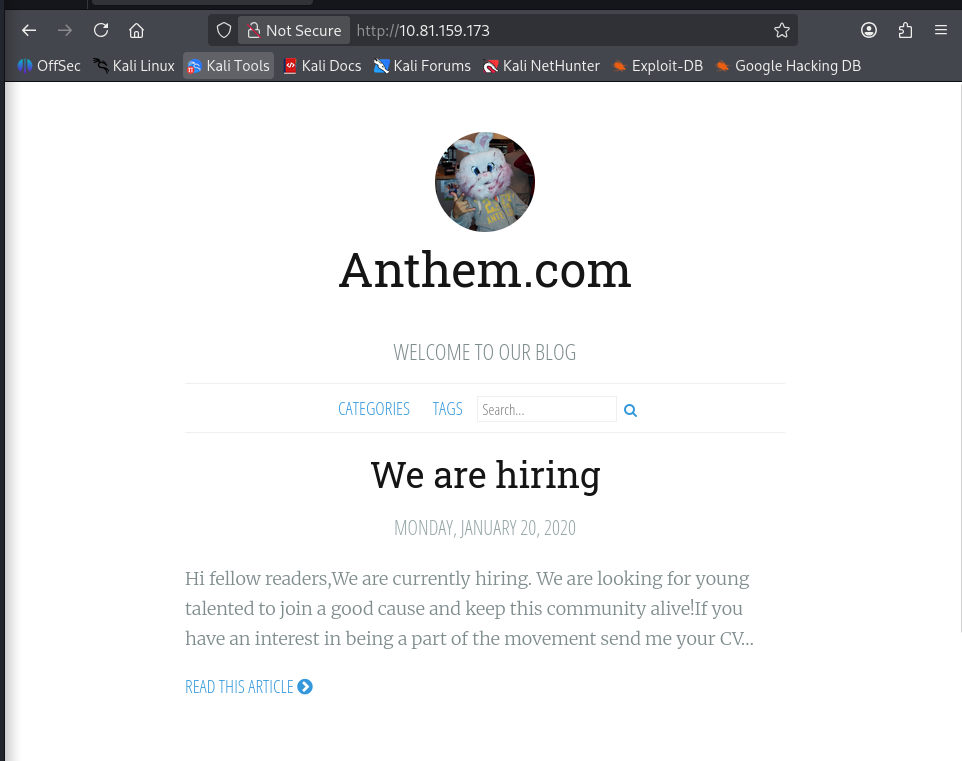Open the hamburger application menu

point(941,30)
